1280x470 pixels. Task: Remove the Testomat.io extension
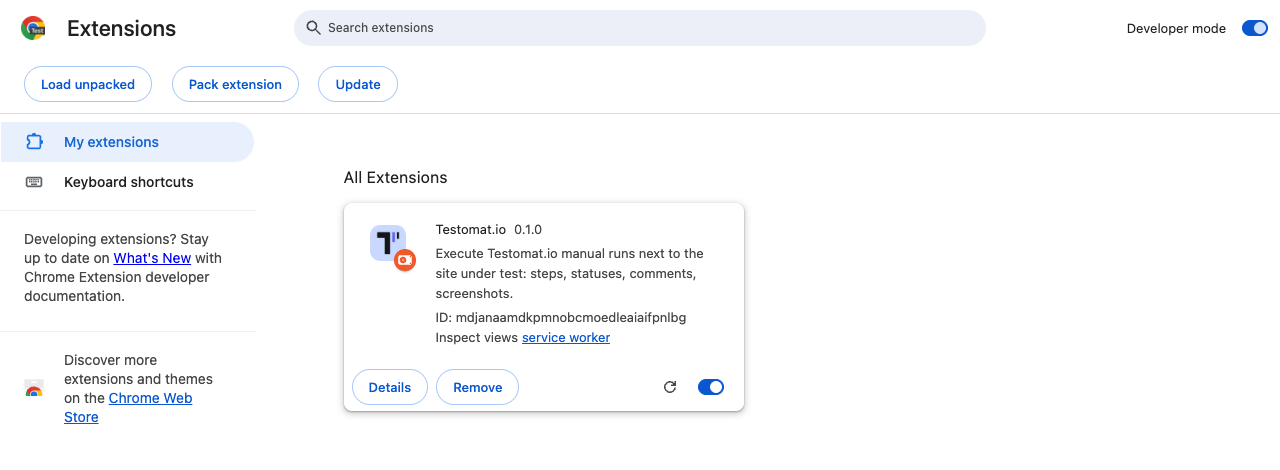pos(477,387)
